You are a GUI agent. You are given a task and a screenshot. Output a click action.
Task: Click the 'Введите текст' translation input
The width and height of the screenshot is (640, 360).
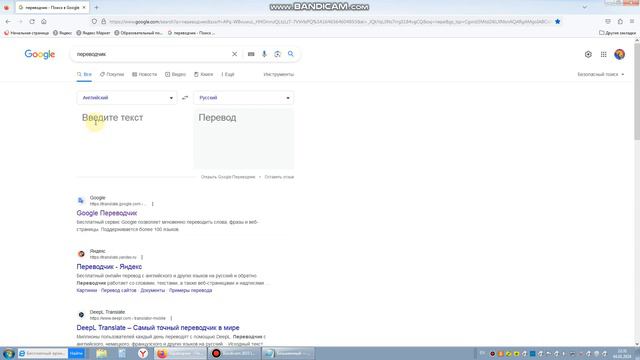tap(127, 139)
